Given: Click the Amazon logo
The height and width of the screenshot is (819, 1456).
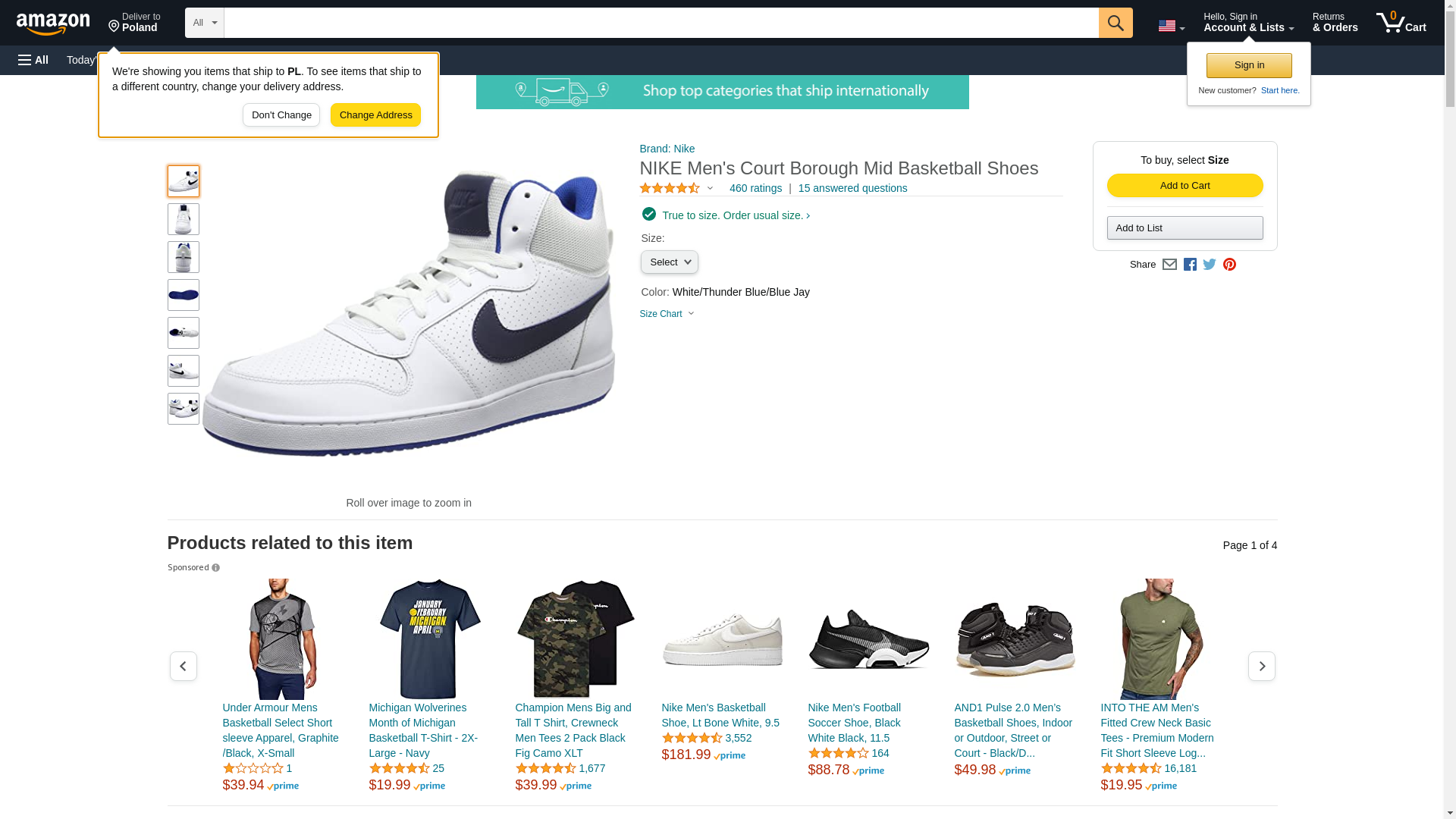Looking at the screenshot, I should tap(53, 24).
